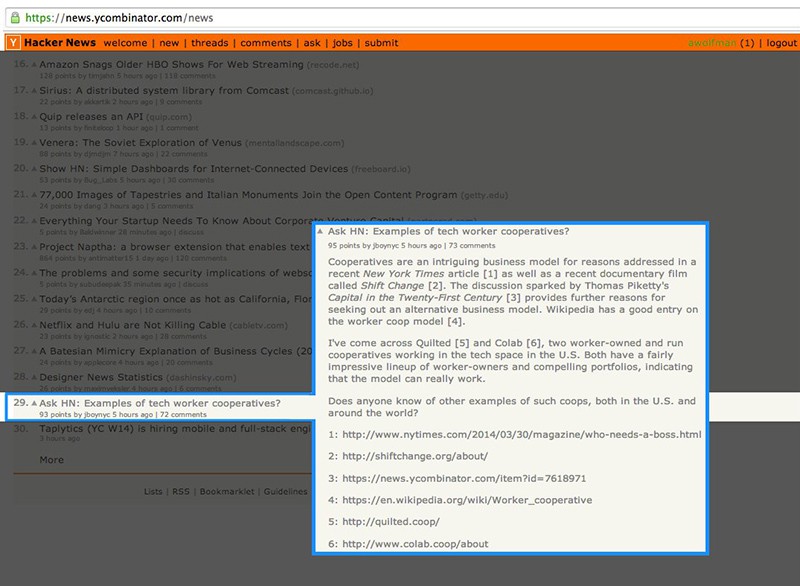
Task: Open the Wikipedia Worker_cooperative link
Action: [467, 500]
